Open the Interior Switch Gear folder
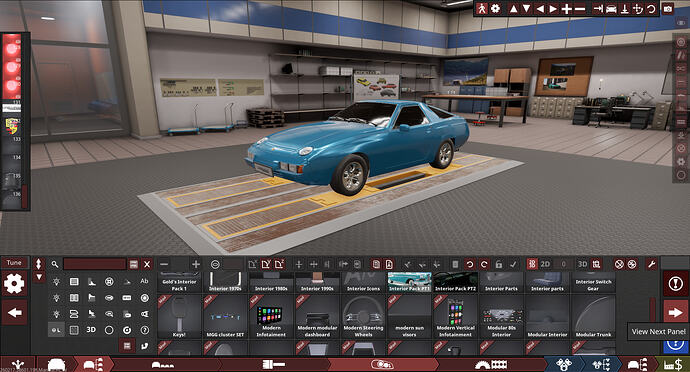 point(593,282)
